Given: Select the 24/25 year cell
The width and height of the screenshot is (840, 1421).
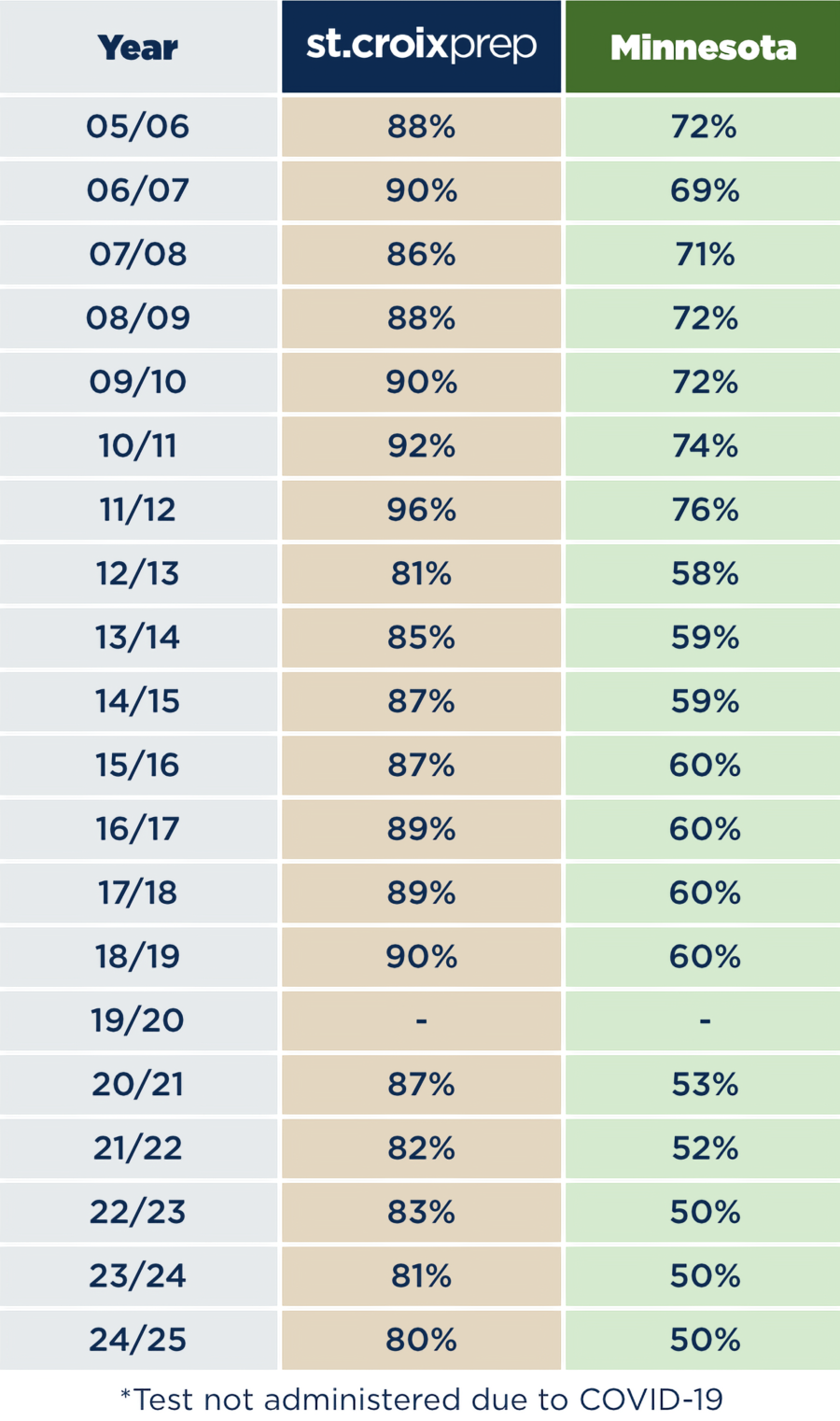Looking at the screenshot, I should [x=138, y=1340].
